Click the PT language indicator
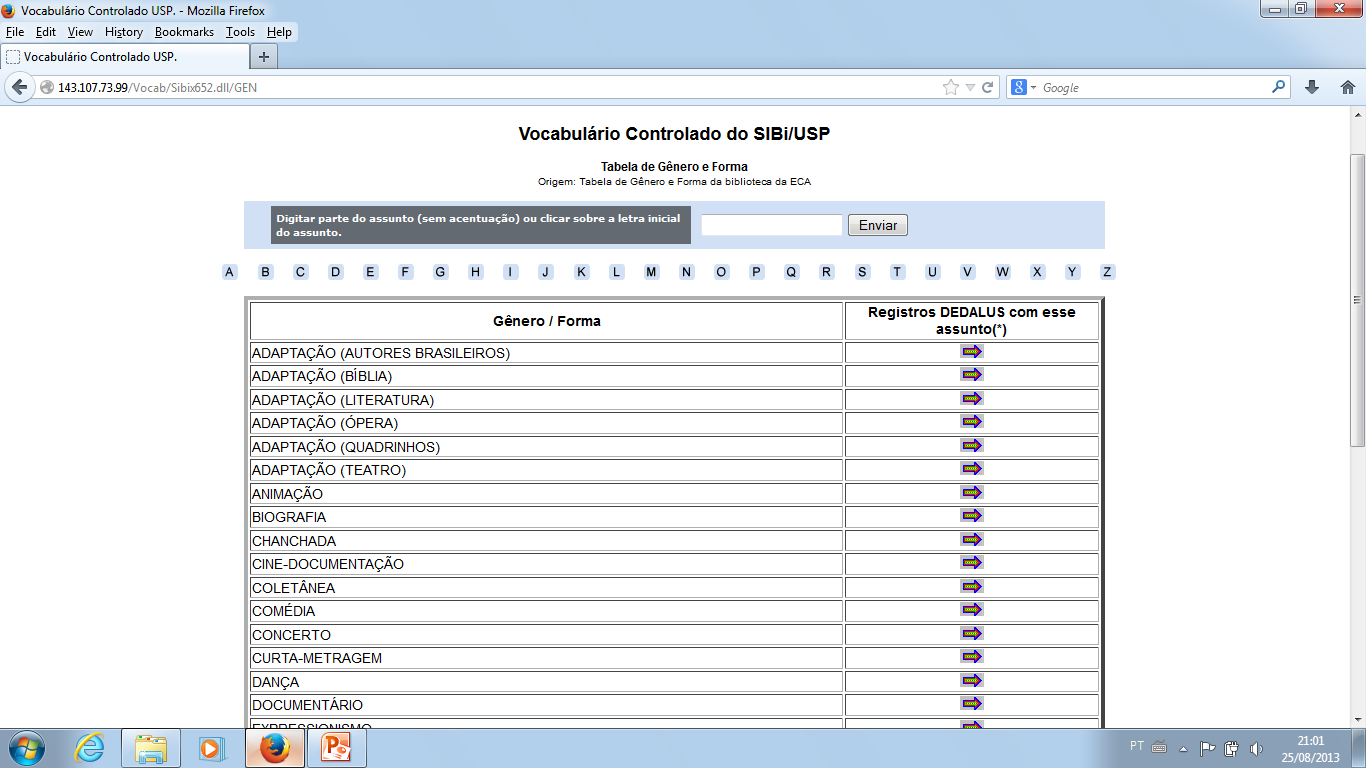 coord(1137,746)
